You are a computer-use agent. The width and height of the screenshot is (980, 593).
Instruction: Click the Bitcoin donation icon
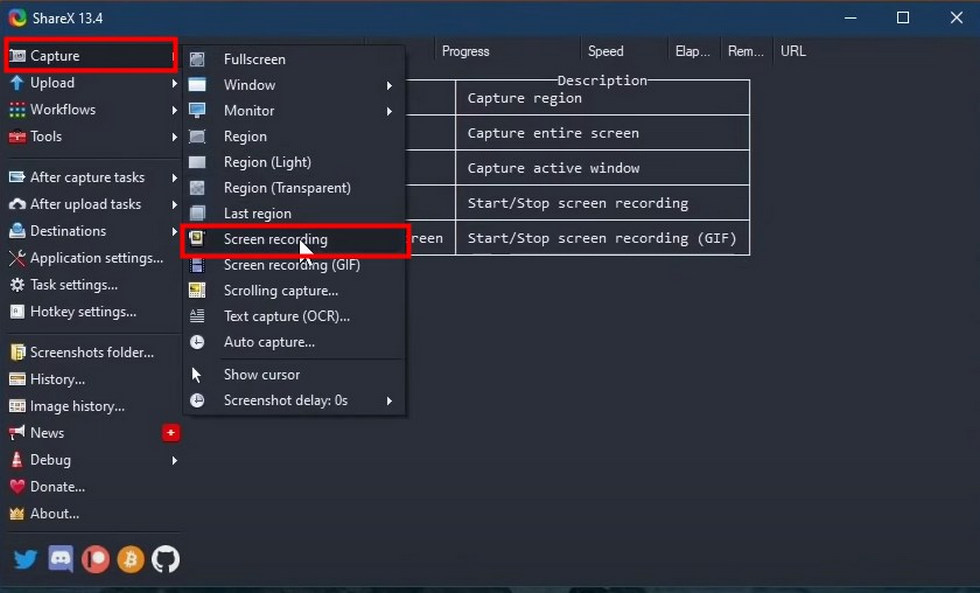(x=130, y=559)
